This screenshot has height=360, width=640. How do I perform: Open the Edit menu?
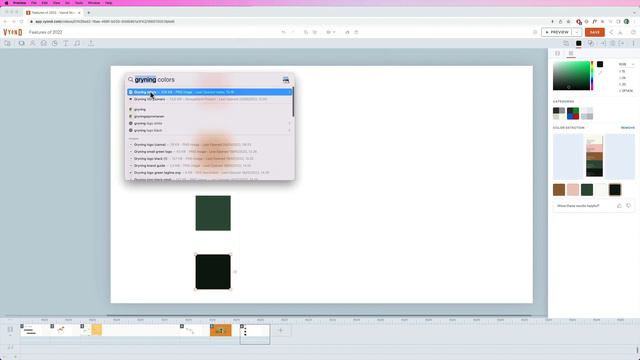[x=44, y=3]
